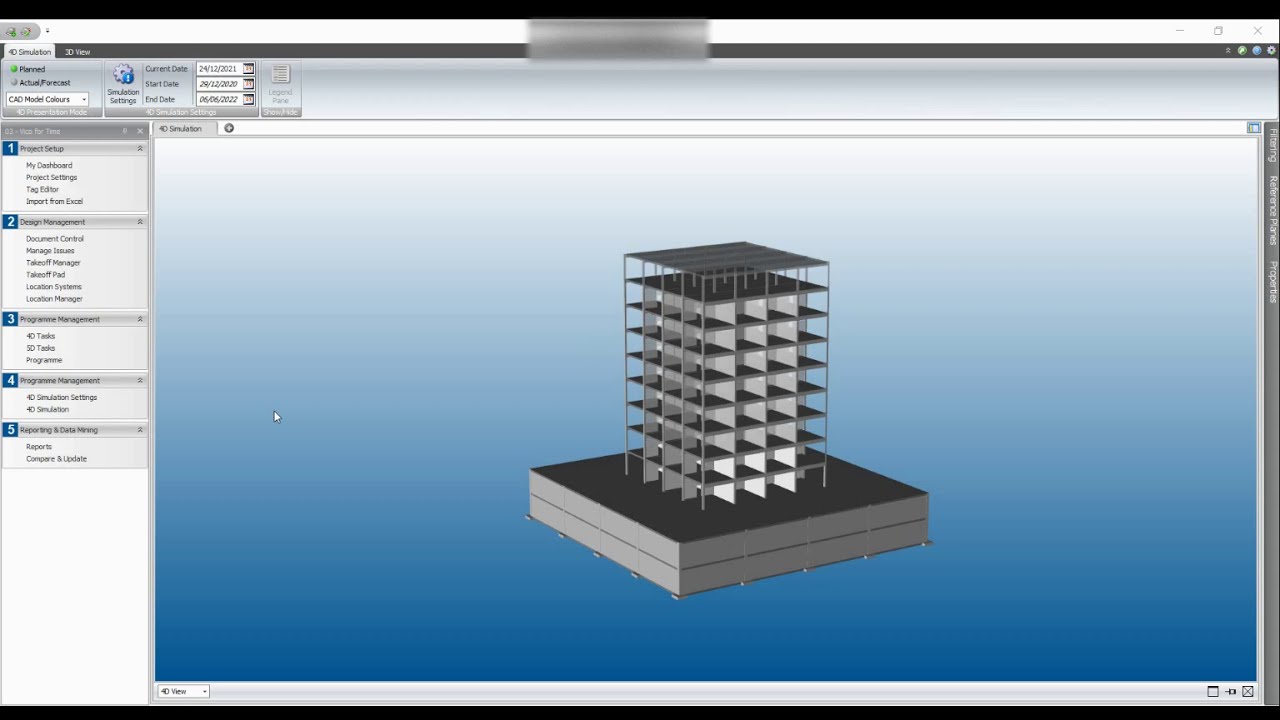
Task: Click the green circular icon in ribbon corner
Action: pyautogui.click(x=1242, y=50)
